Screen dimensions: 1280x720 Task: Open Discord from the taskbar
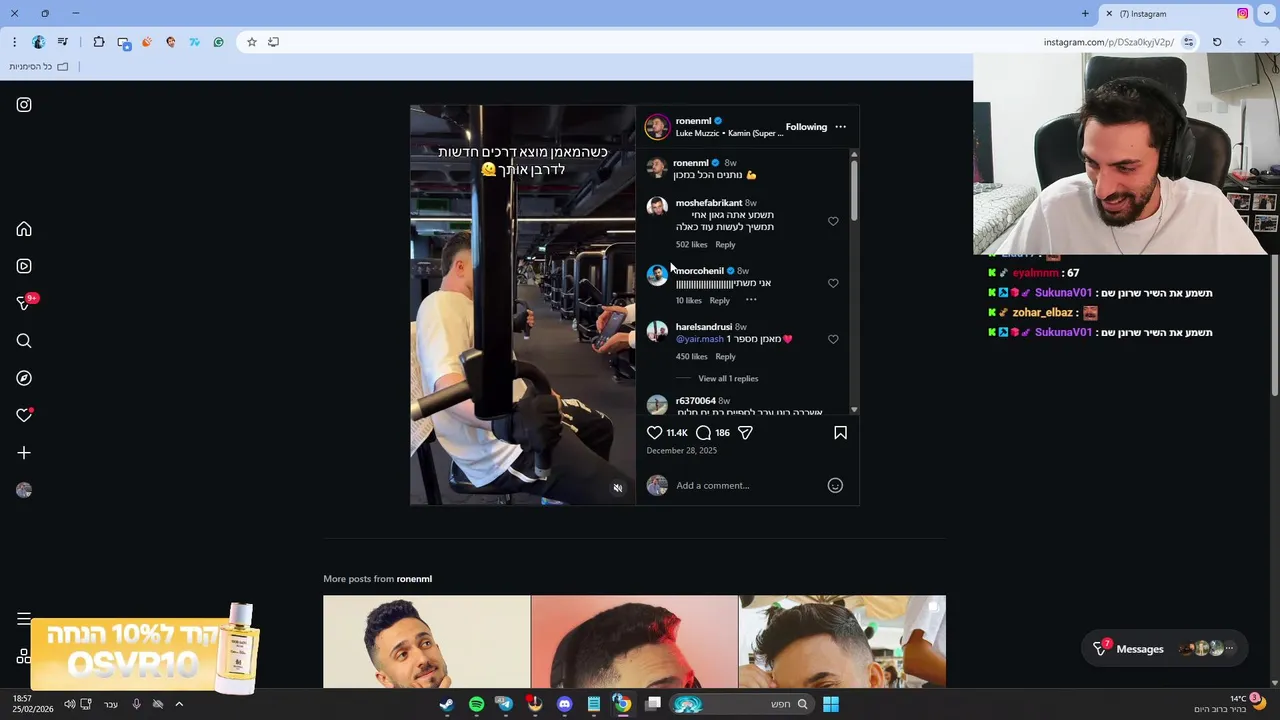tap(564, 704)
